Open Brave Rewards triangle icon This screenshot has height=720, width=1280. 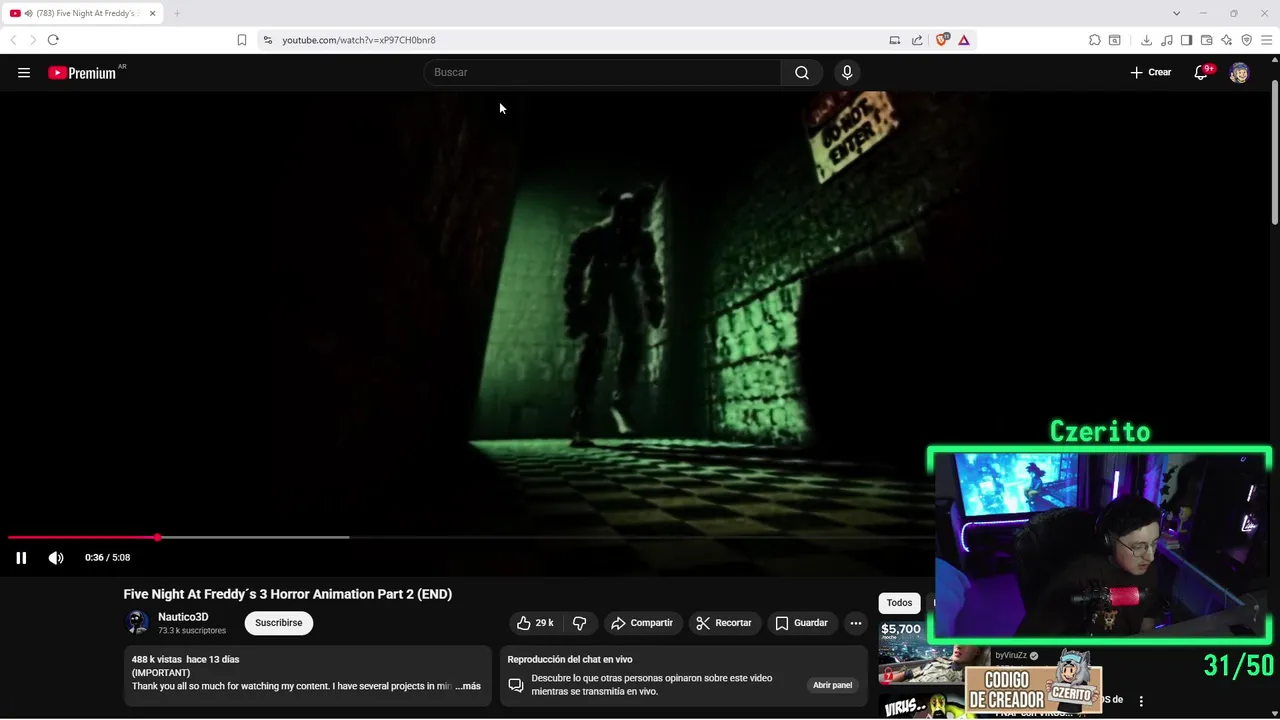coord(964,40)
